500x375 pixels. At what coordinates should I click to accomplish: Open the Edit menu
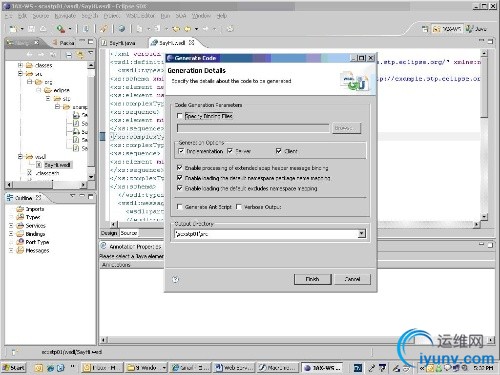22,16
